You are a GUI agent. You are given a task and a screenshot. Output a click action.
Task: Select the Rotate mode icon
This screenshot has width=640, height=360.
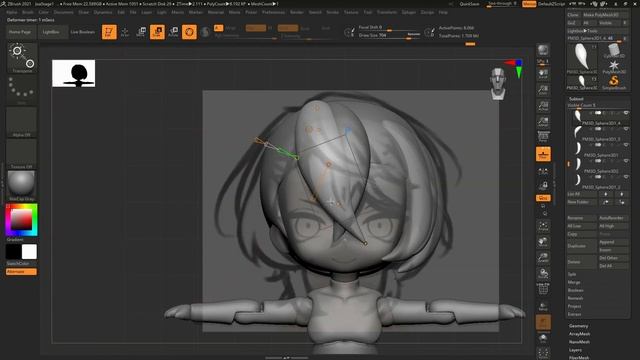[x=173, y=32]
